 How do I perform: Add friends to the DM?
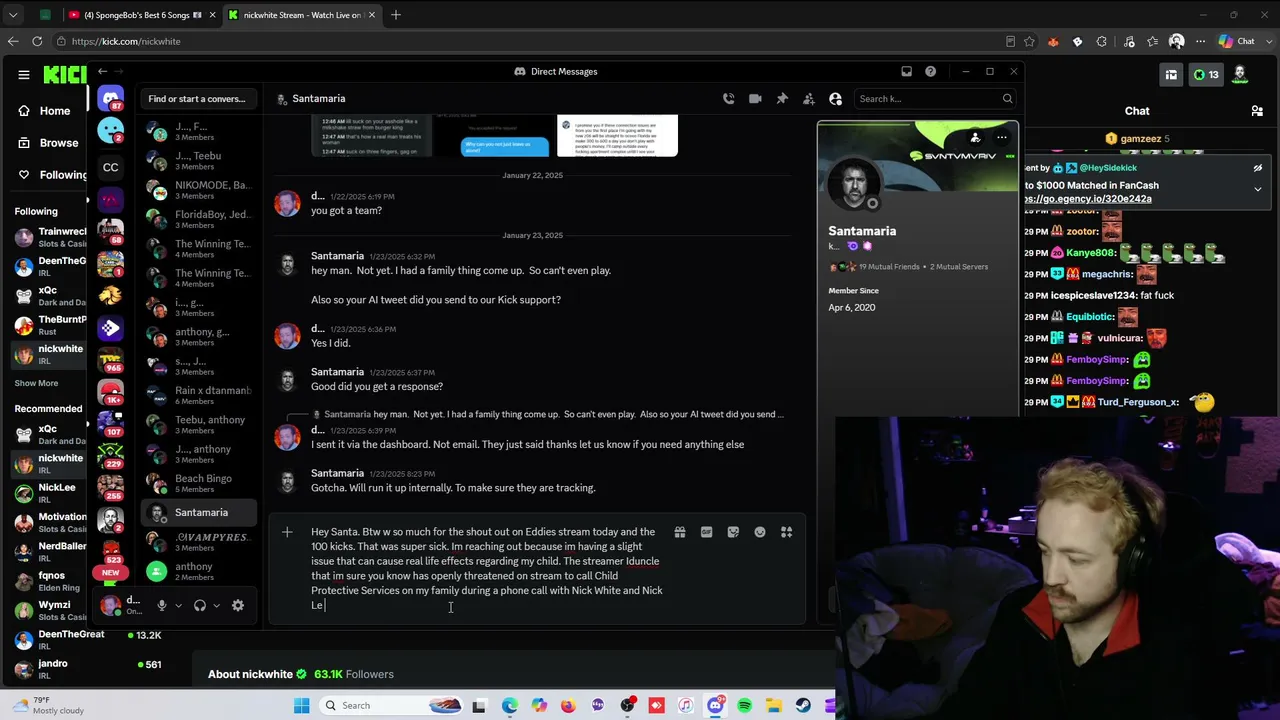809,99
